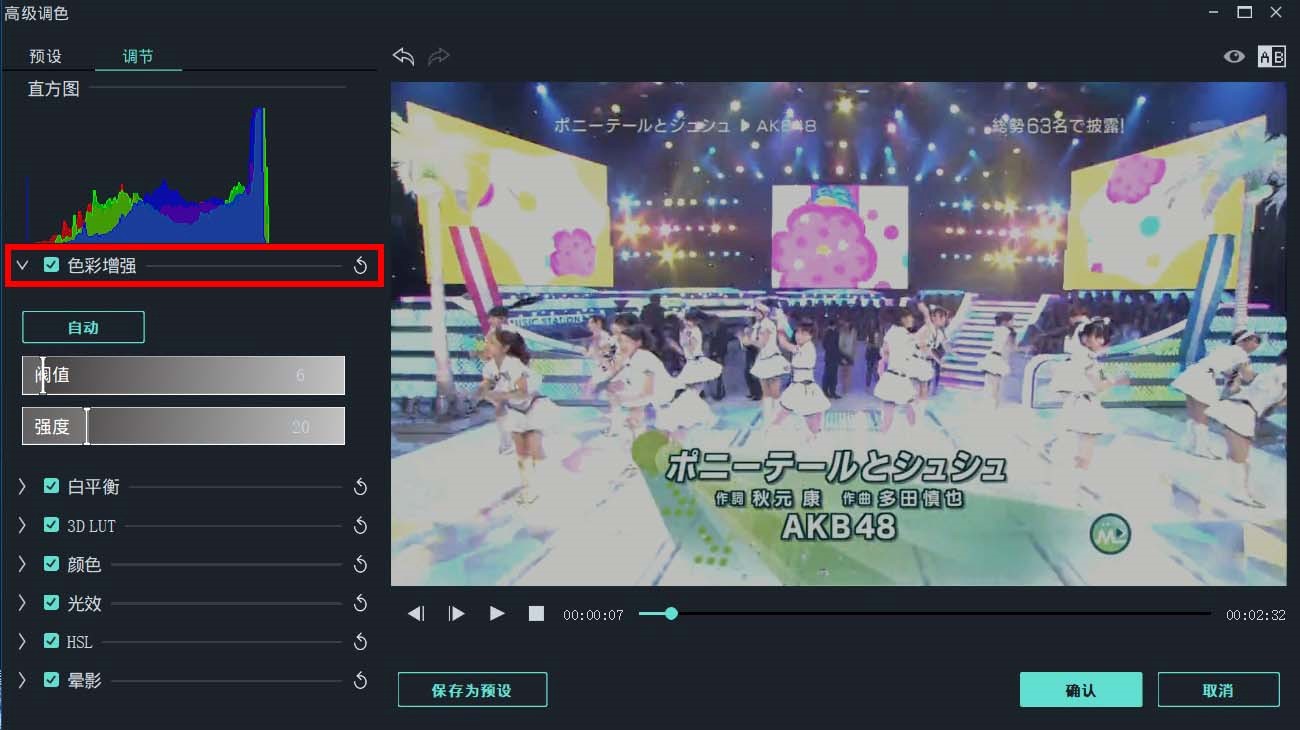Click the 确认 button
1300x730 pixels.
pos(1080,690)
